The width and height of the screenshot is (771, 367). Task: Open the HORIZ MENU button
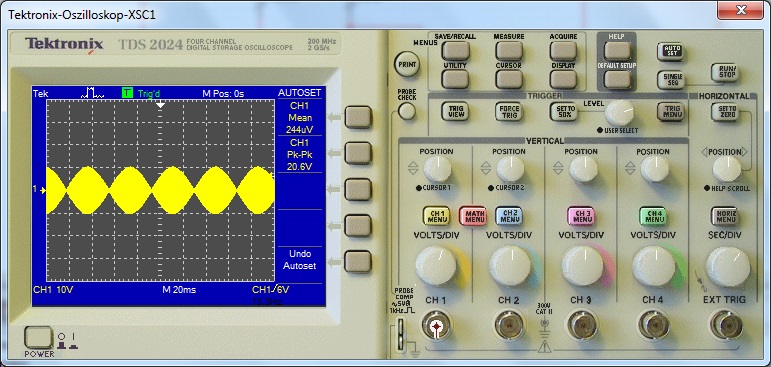(724, 216)
